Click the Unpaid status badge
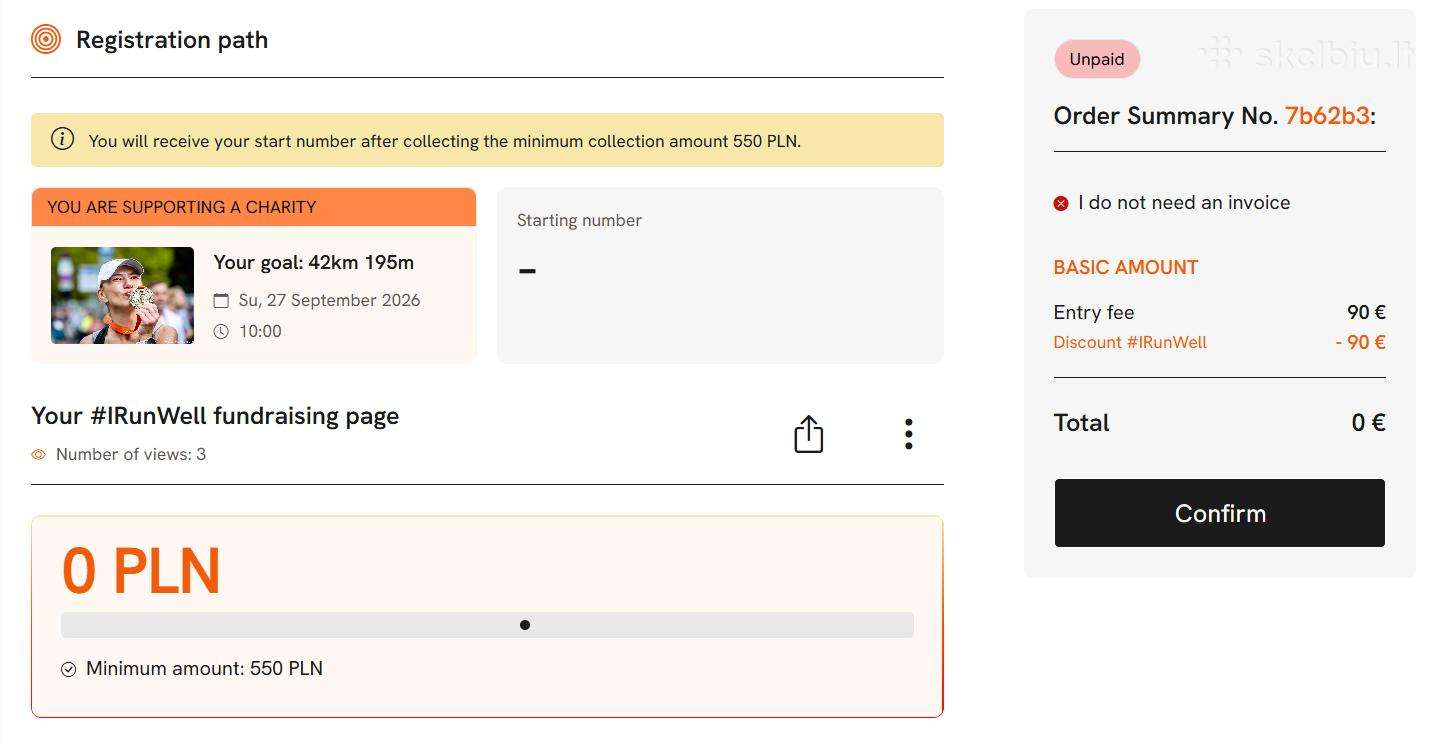 coord(1097,59)
